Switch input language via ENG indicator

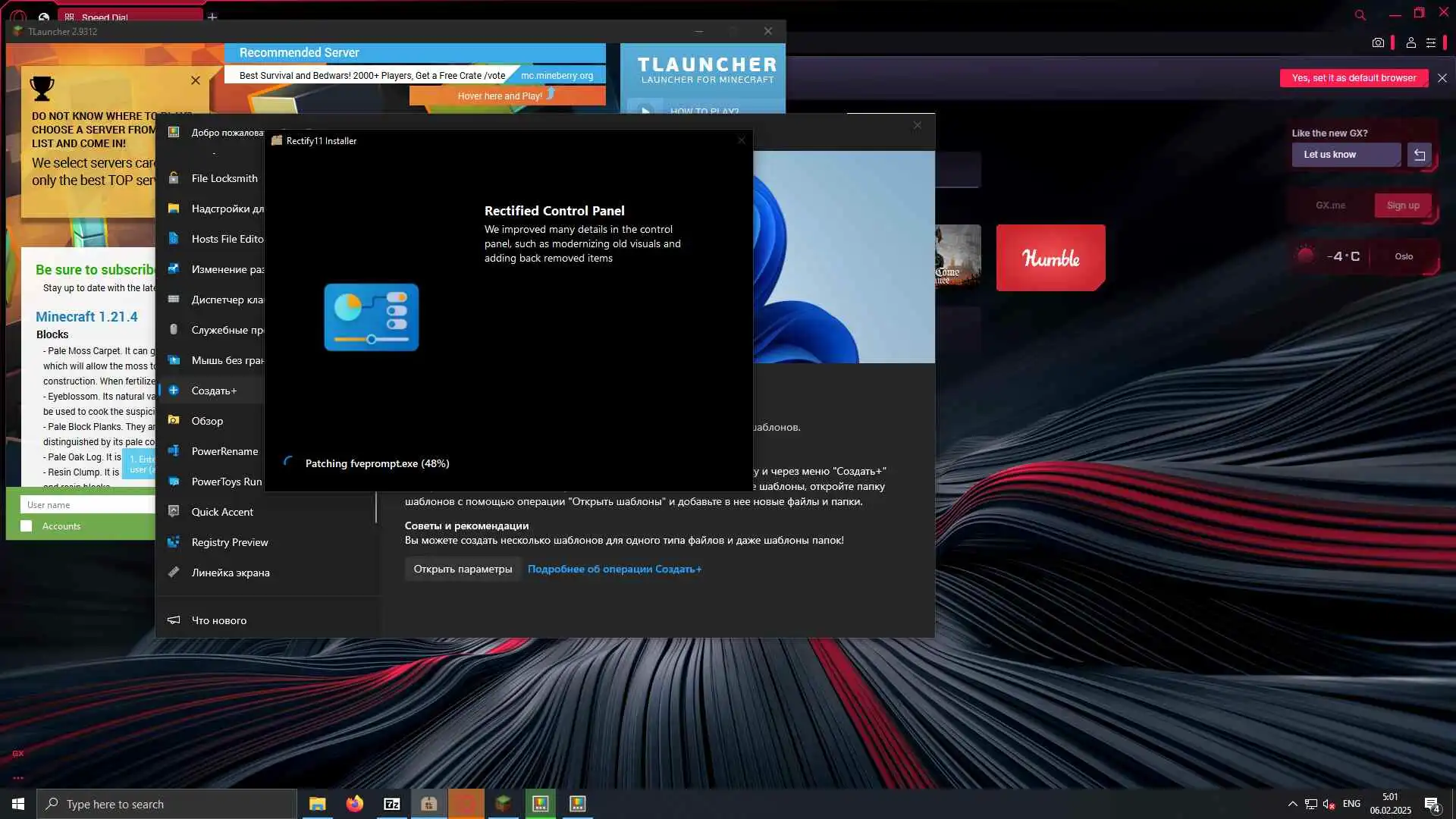[x=1351, y=804]
